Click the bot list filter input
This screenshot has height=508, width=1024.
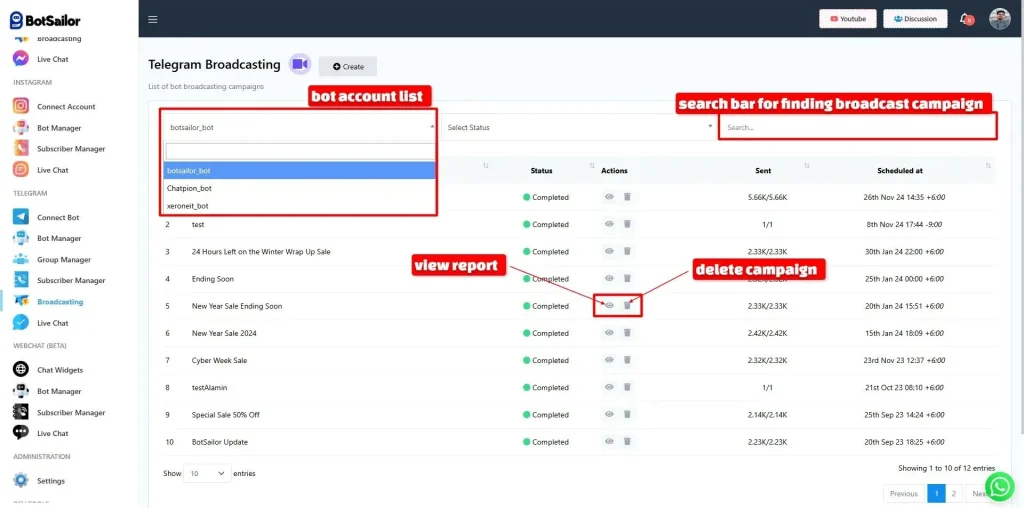[300, 151]
